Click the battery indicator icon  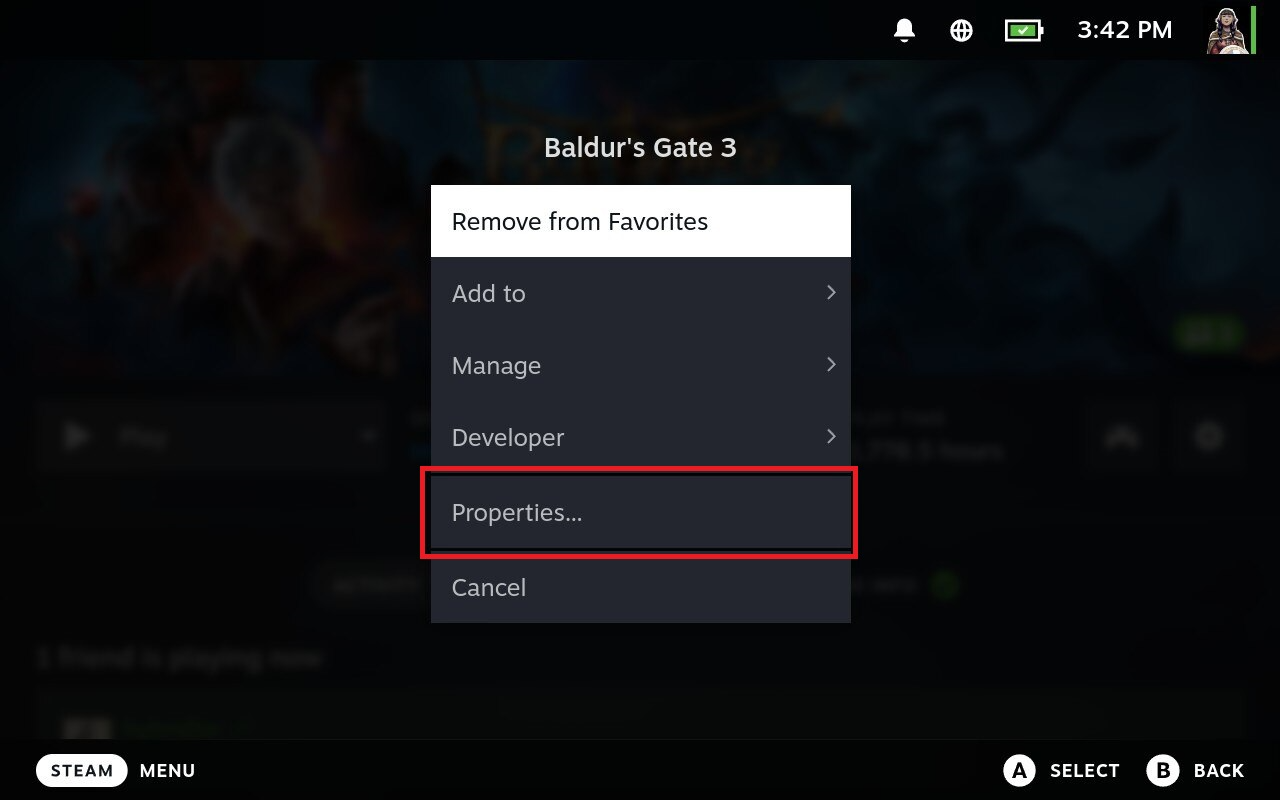pyautogui.click(x=1024, y=30)
